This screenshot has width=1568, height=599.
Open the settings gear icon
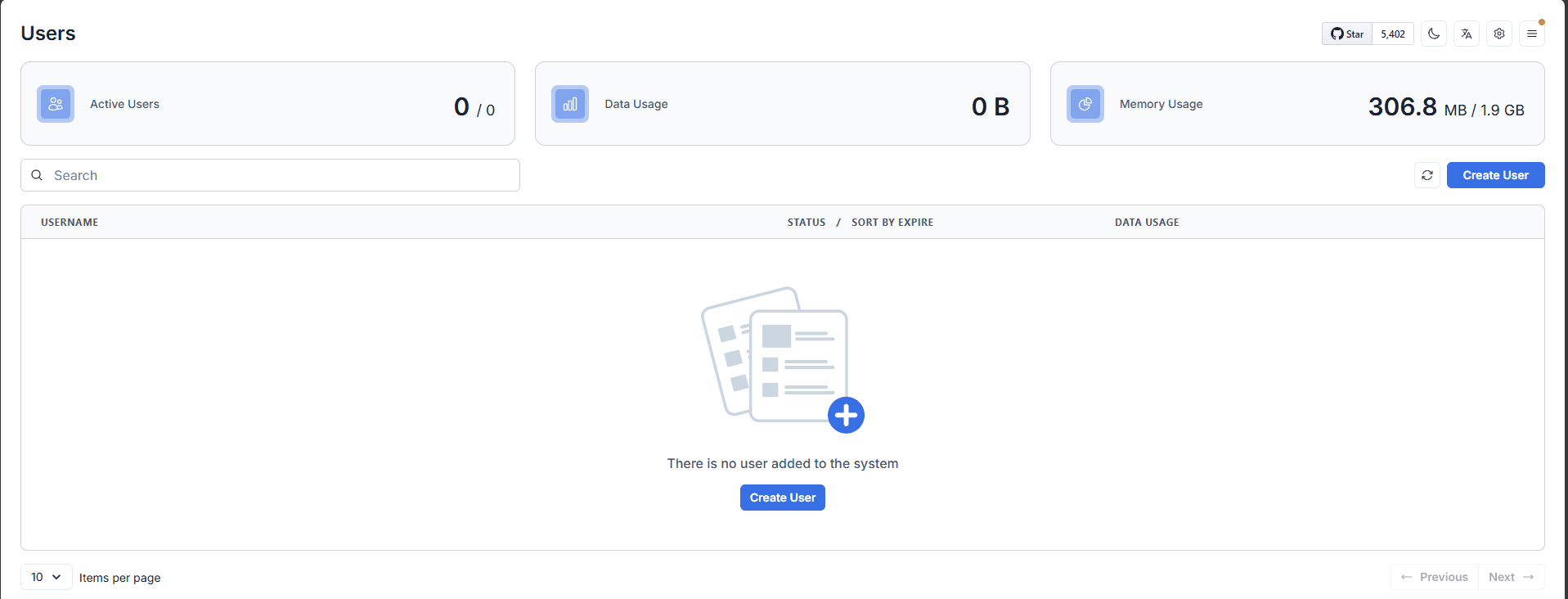coord(1498,34)
